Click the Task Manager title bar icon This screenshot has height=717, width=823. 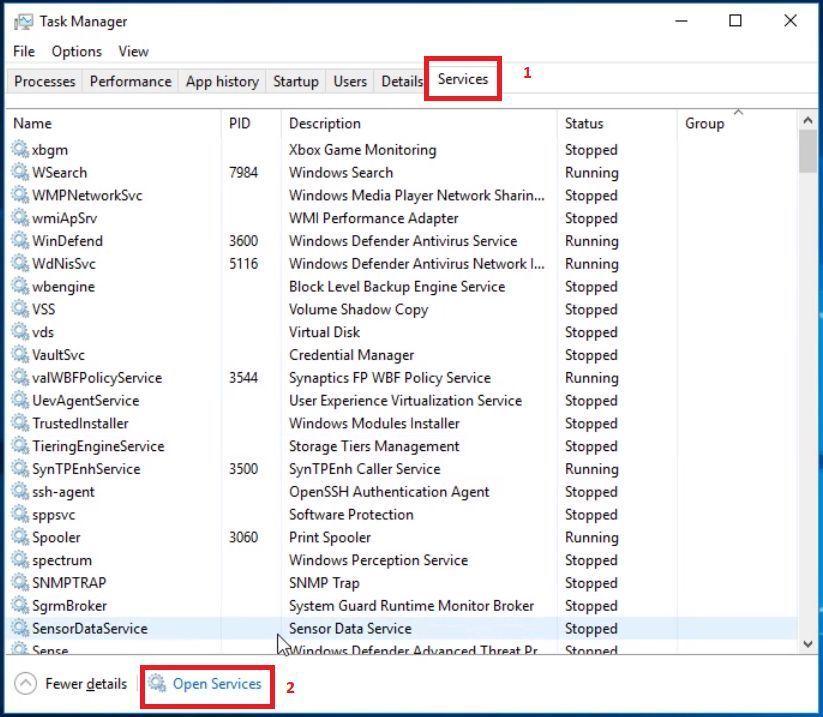pos(23,22)
